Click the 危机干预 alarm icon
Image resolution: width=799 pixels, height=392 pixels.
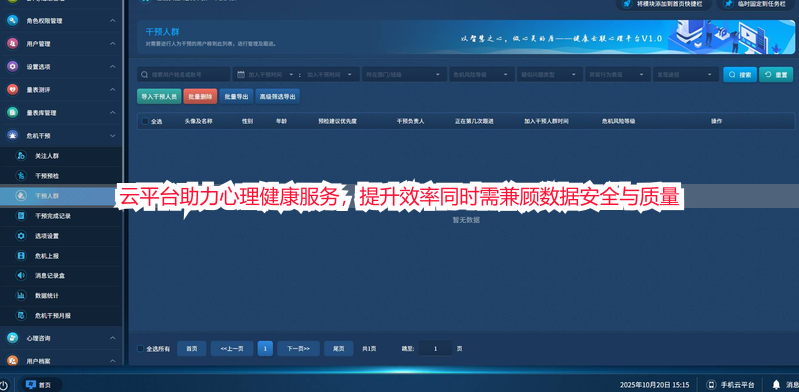[x=13, y=136]
